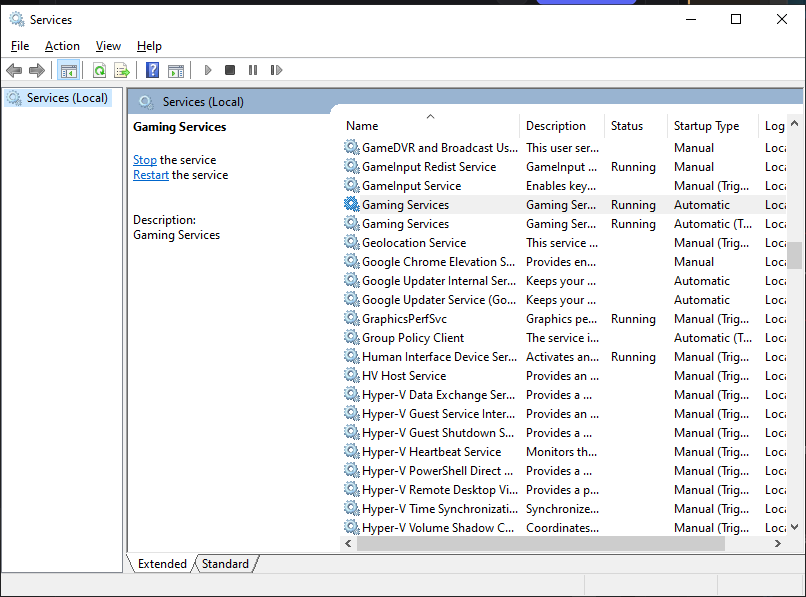Open the View menu

tap(108, 46)
